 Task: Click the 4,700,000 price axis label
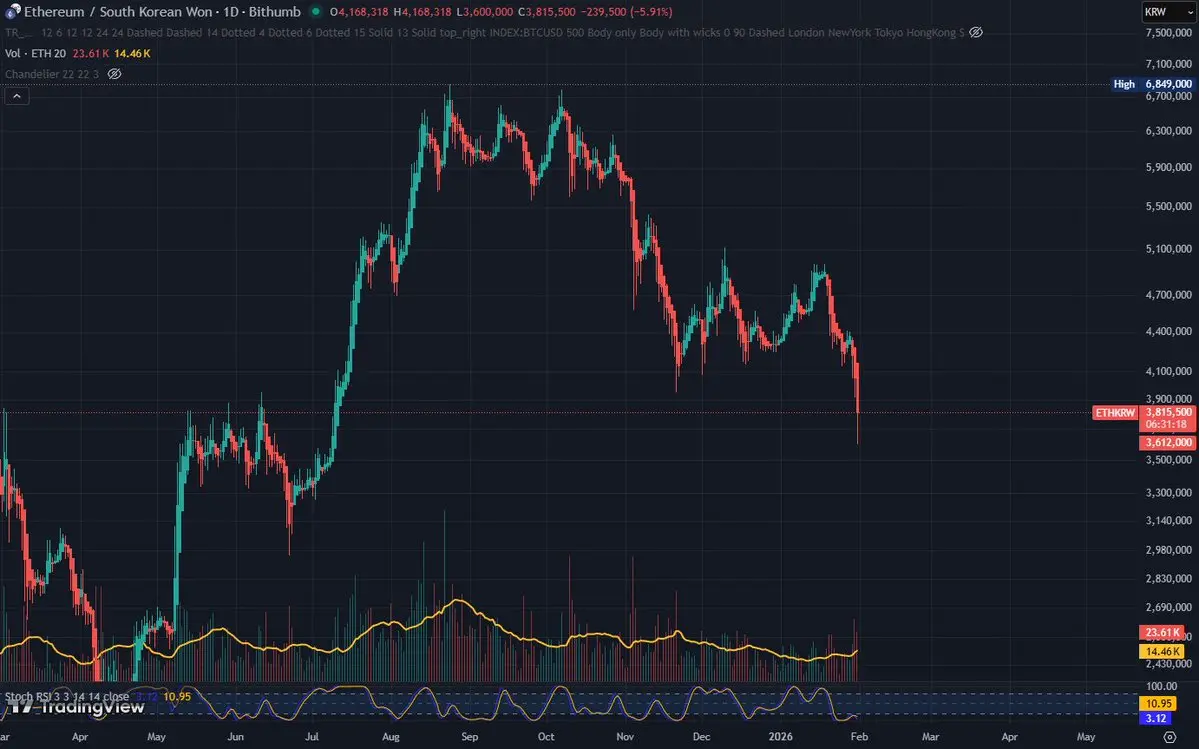coord(1168,295)
